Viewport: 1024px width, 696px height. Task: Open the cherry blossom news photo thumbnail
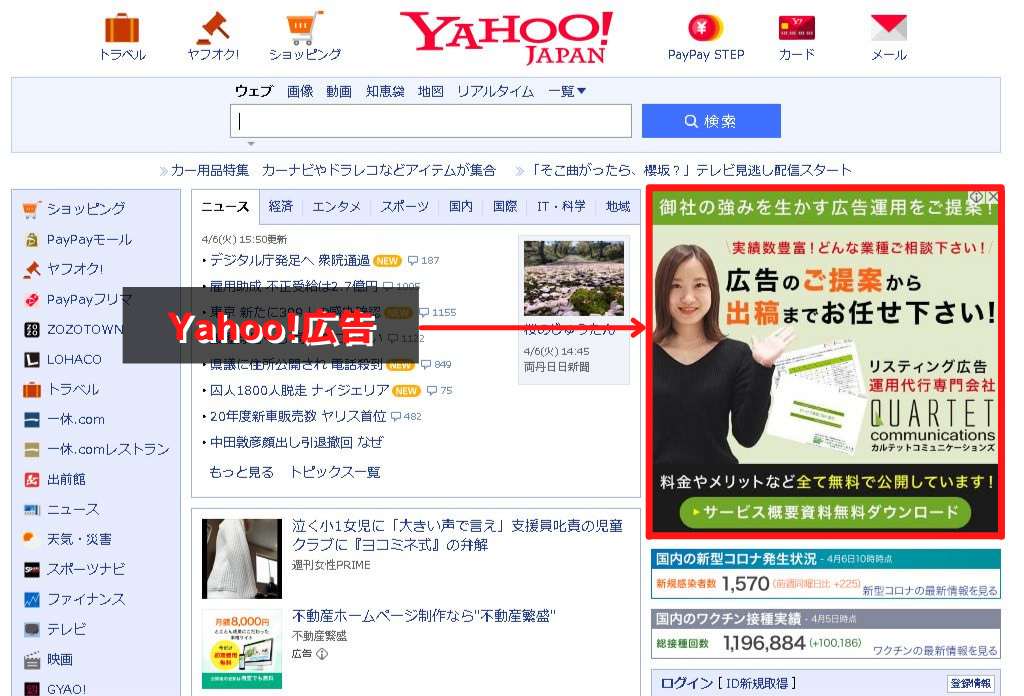[x=573, y=279]
